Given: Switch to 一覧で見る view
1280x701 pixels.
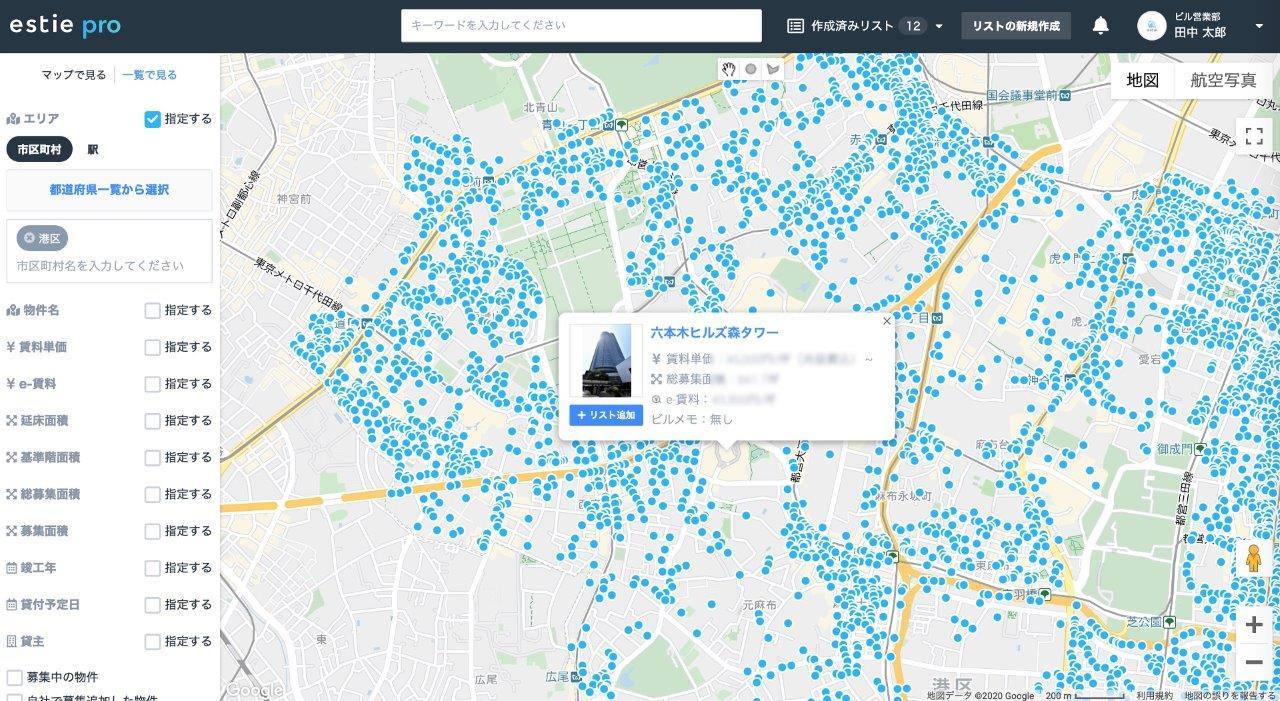Looking at the screenshot, I should click(149, 75).
